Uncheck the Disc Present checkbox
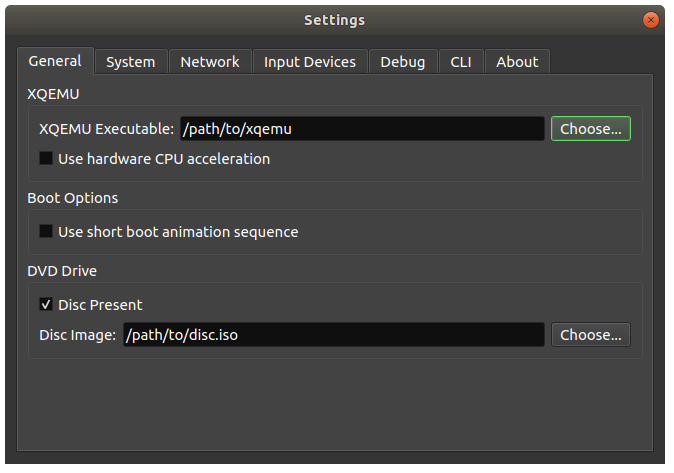Viewport: 674px width, 473px height. coord(46,304)
